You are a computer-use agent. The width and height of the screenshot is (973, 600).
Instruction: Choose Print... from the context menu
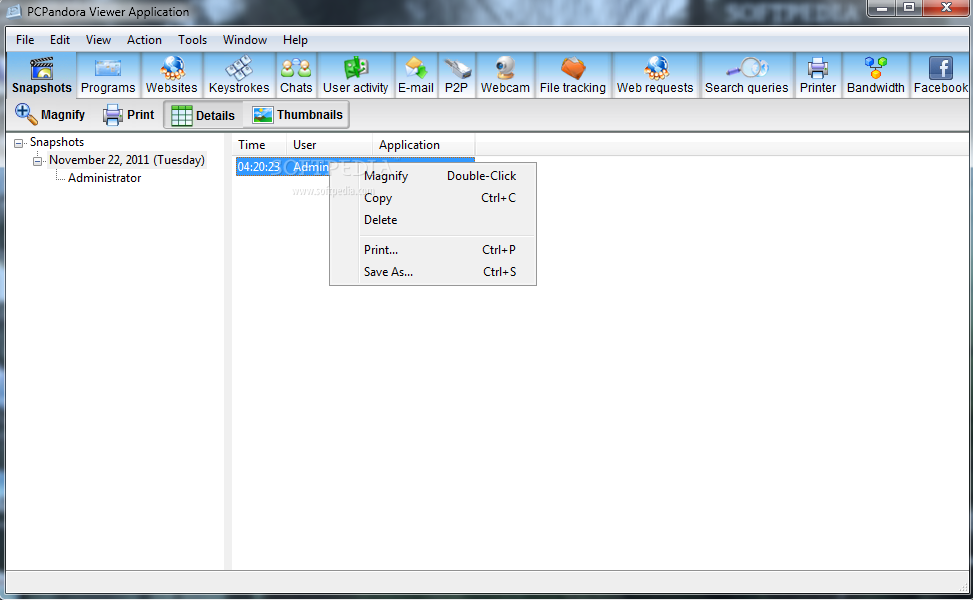[433, 250]
